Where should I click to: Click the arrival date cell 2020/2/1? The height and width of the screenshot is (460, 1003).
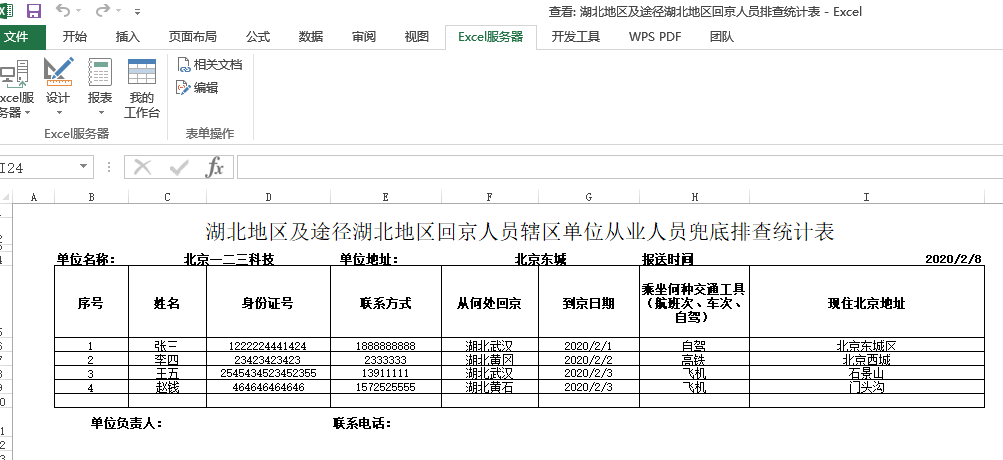pyautogui.click(x=589, y=345)
